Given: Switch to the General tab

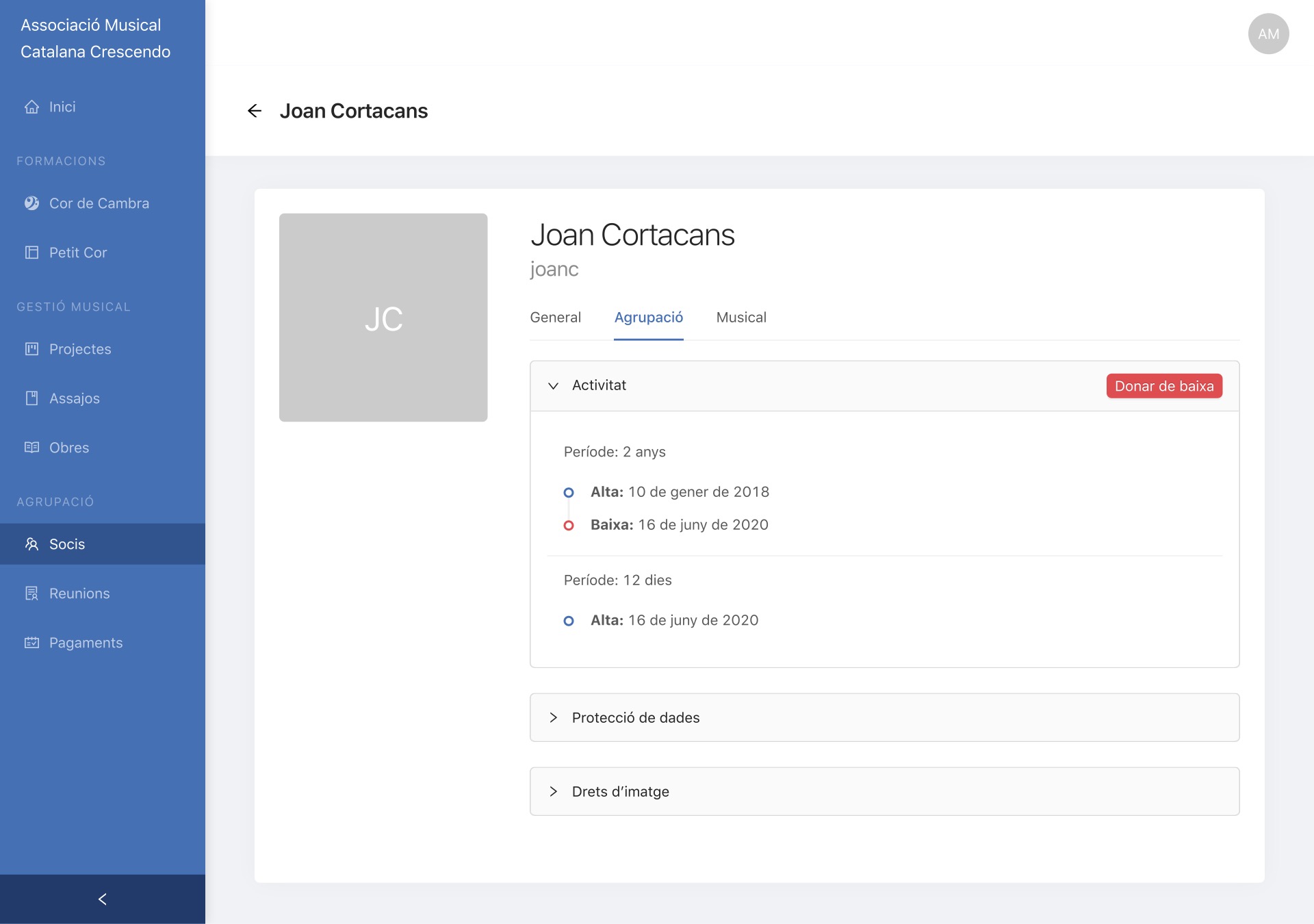Looking at the screenshot, I should 555,318.
